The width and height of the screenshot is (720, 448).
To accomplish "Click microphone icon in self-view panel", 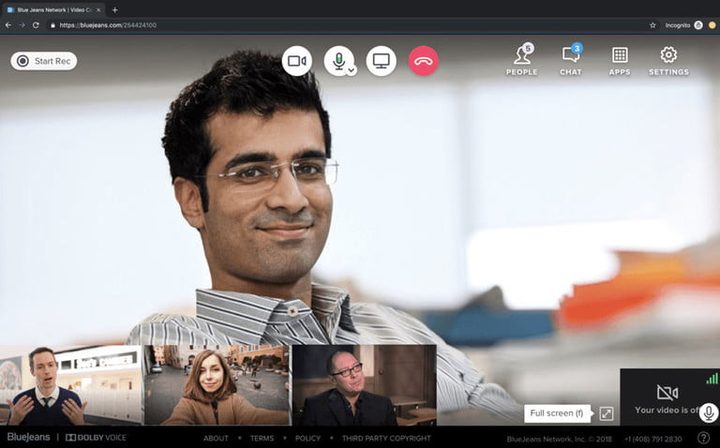I will coord(707,413).
